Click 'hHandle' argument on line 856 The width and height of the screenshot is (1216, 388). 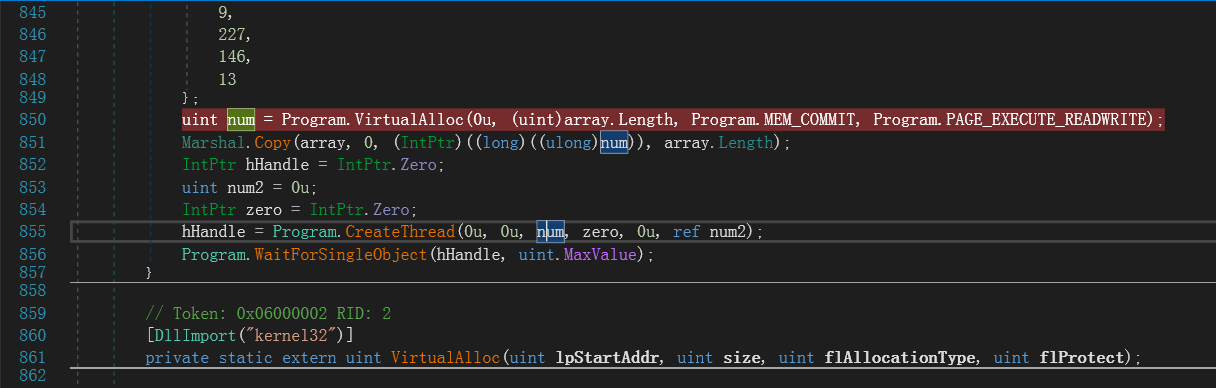click(467, 255)
